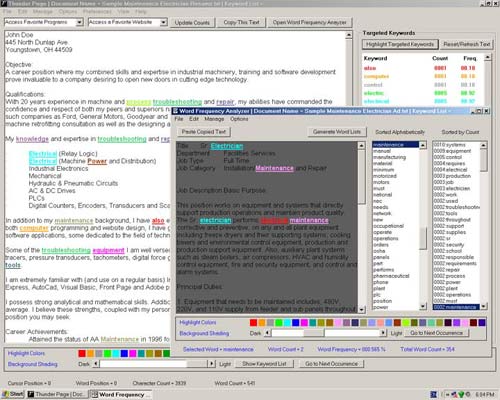Click the Light arrow of Thunder Page shading slider
500x400 pixels.
click(x=212, y=364)
